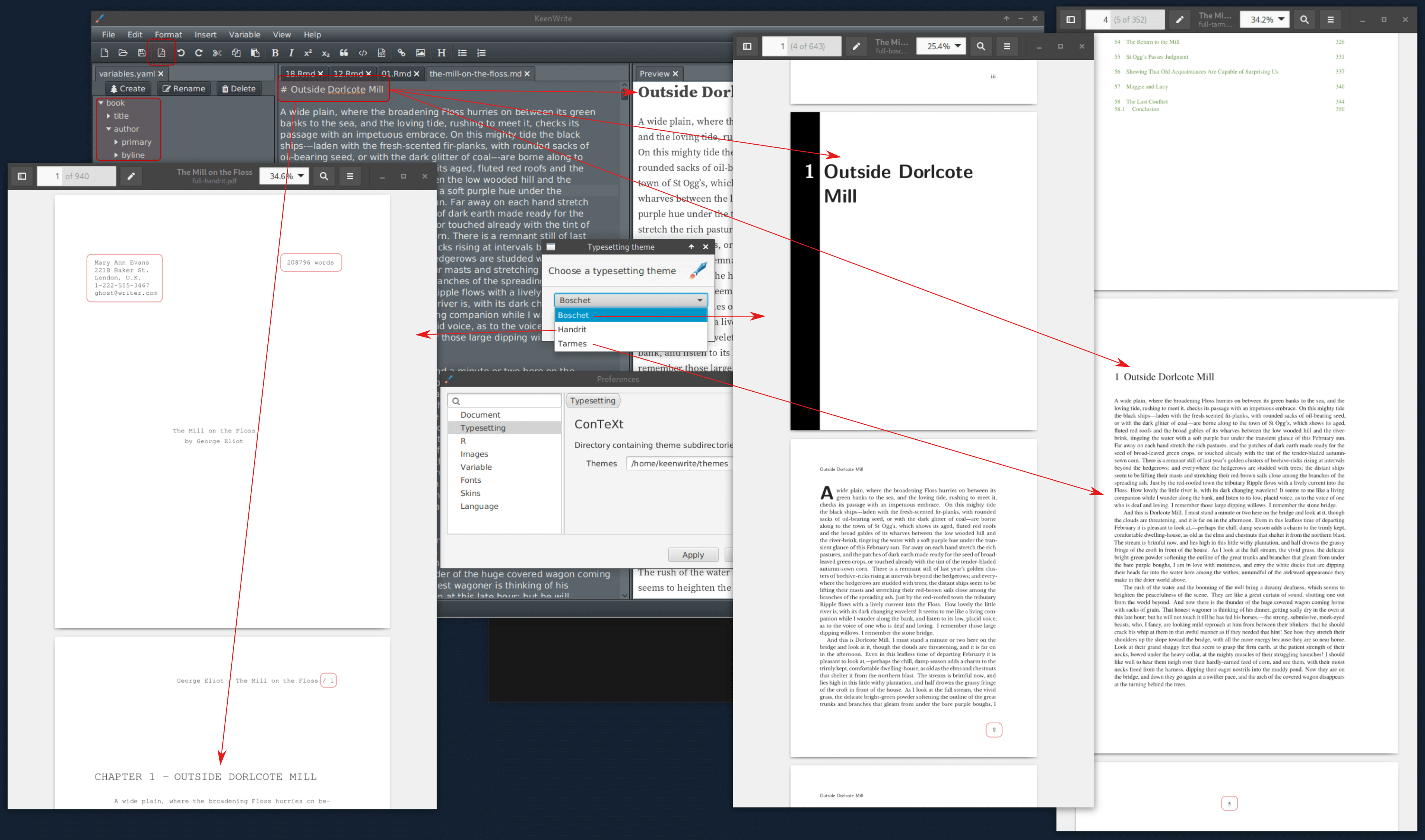The image size is (1425, 840).
Task: Toggle the sidebar in the full-boschet PDF viewer
Action: (747, 47)
